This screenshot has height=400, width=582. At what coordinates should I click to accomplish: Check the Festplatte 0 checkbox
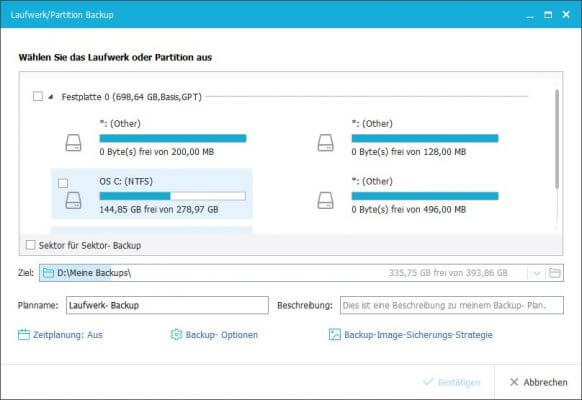tap(37, 96)
